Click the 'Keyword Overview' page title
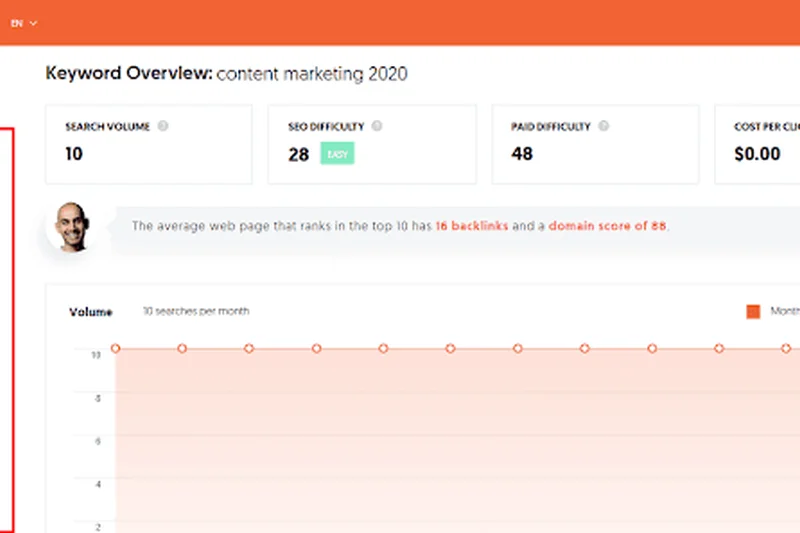The height and width of the screenshot is (533, 800). (129, 73)
